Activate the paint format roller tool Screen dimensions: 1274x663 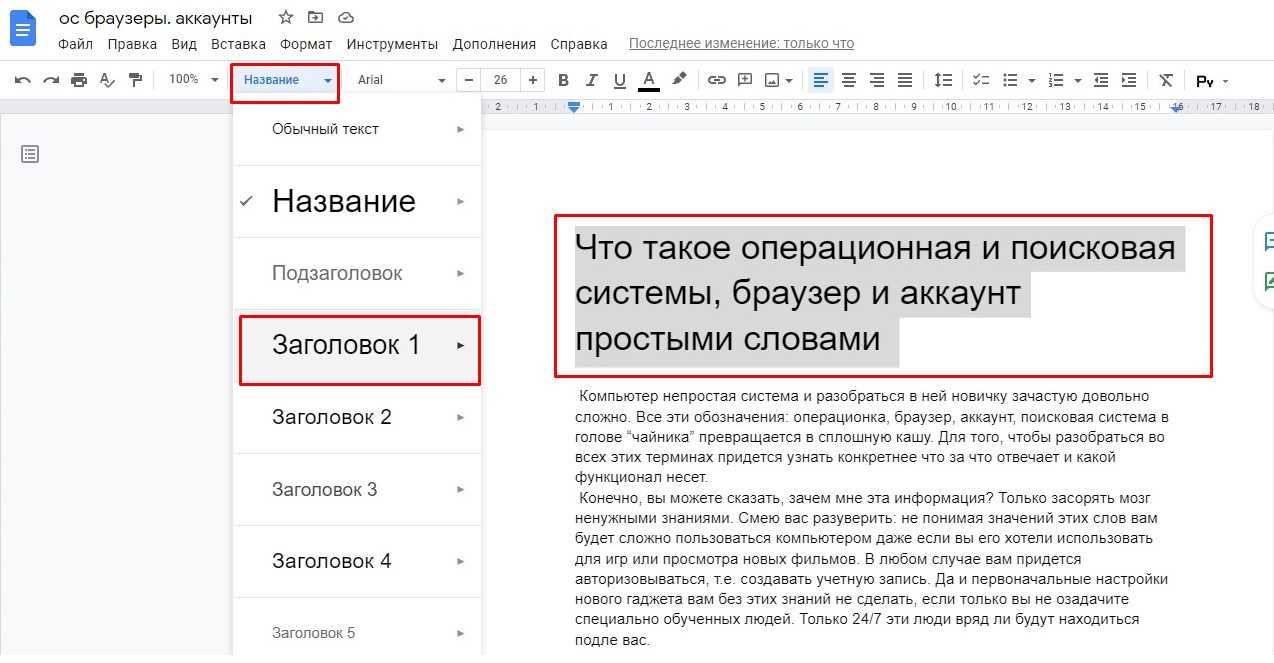pos(136,80)
